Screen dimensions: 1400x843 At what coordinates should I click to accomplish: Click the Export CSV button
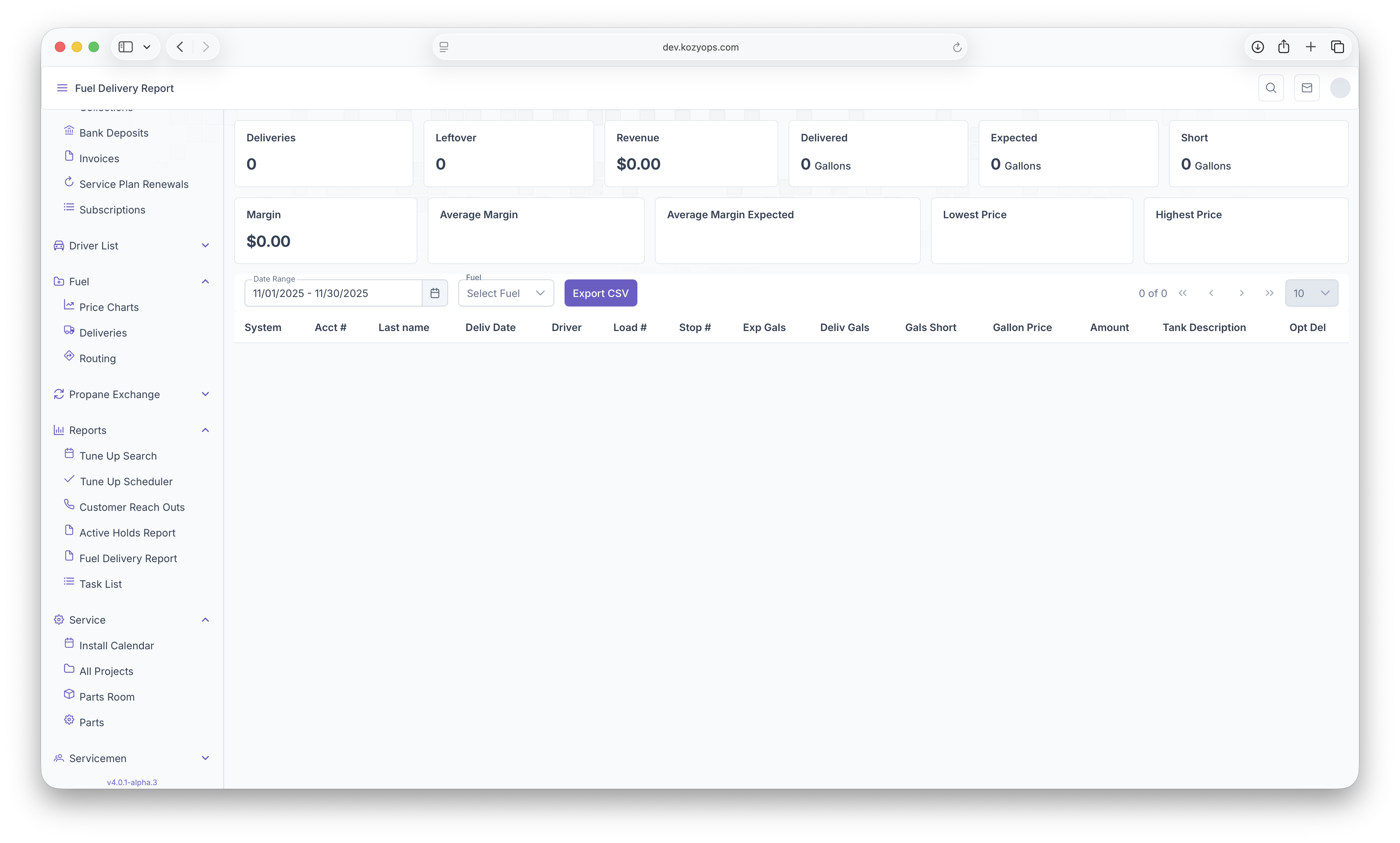600,293
